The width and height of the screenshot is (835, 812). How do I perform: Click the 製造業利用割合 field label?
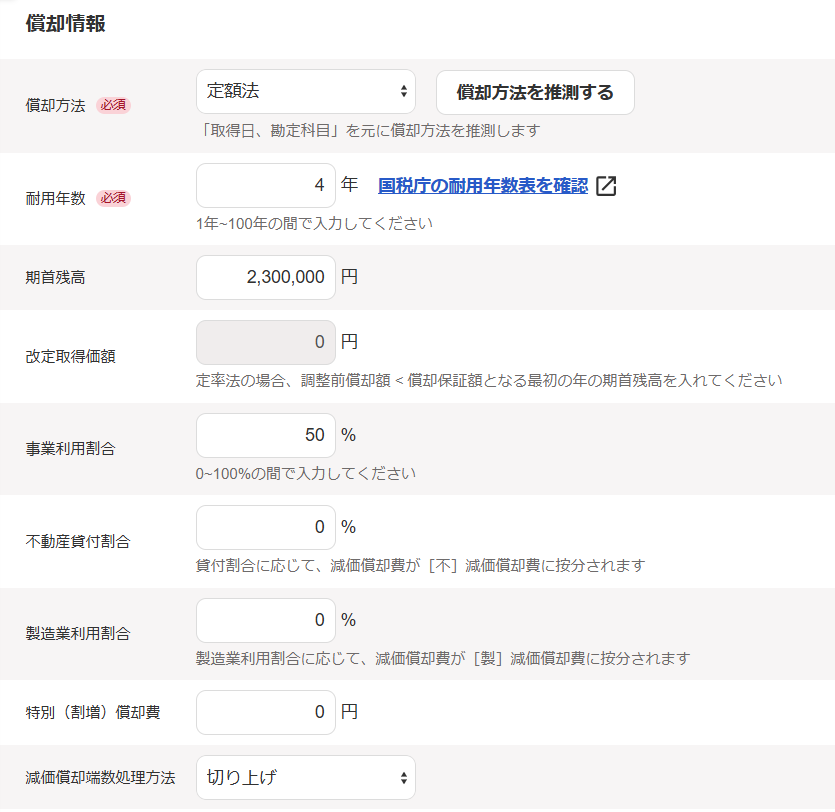[x=77, y=633]
